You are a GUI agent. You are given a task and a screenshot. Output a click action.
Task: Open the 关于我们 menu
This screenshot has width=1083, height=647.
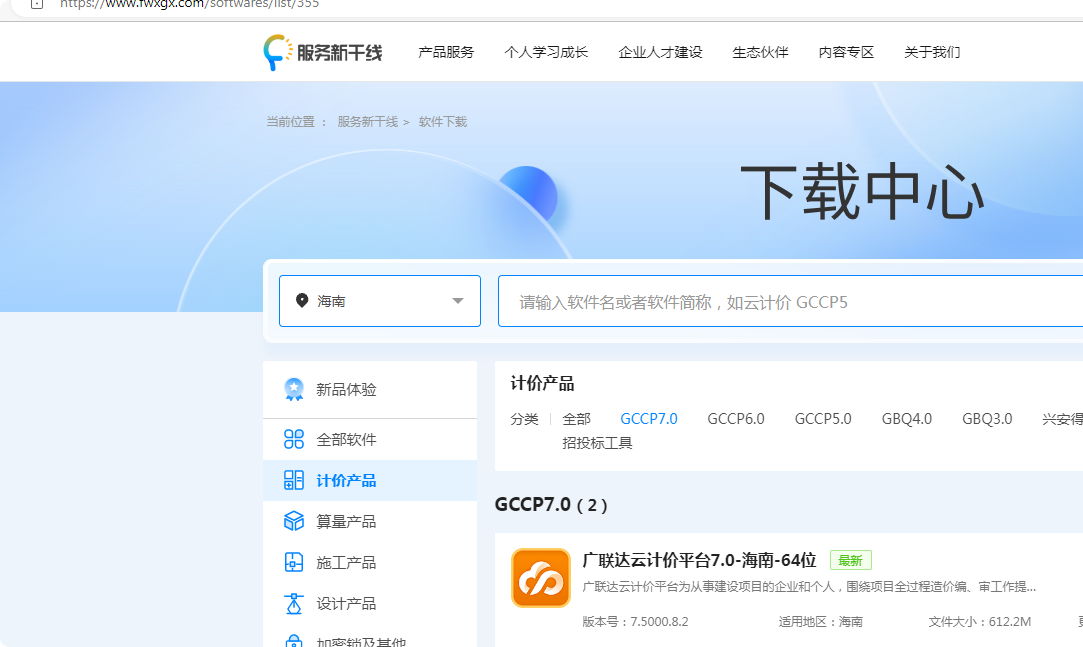pyautogui.click(x=932, y=52)
